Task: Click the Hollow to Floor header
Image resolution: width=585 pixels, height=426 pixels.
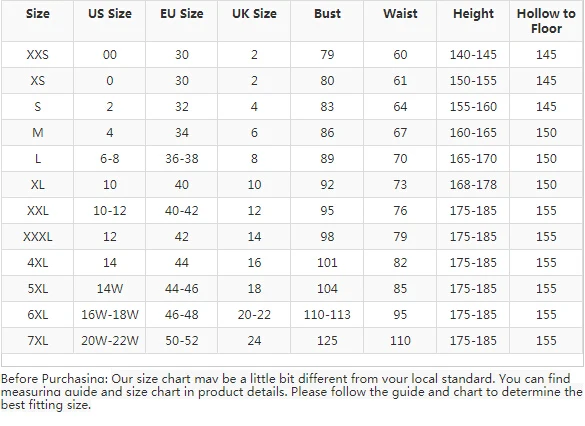Action: tap(546, 21)
